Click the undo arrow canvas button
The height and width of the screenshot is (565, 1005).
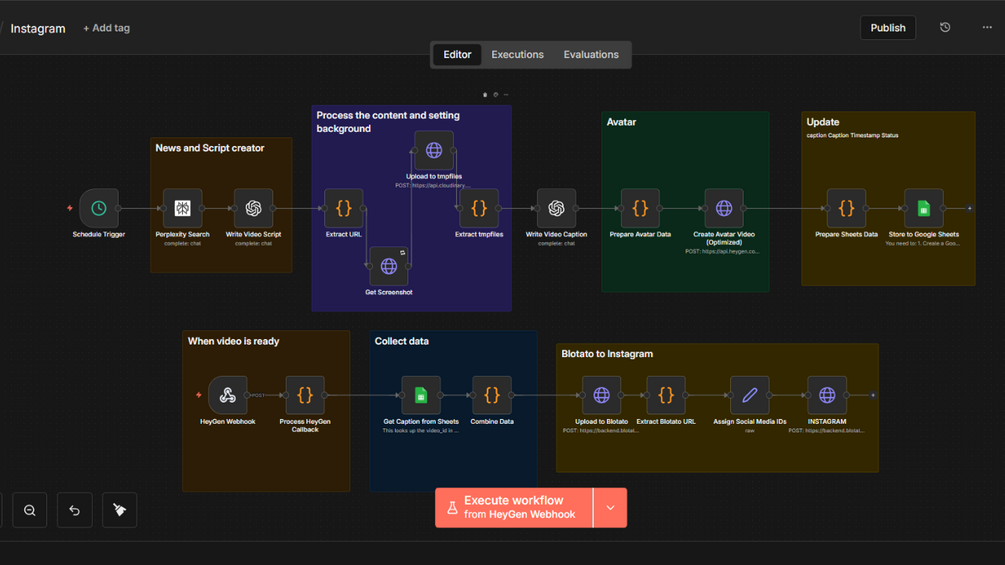click(x=74, y=510)
